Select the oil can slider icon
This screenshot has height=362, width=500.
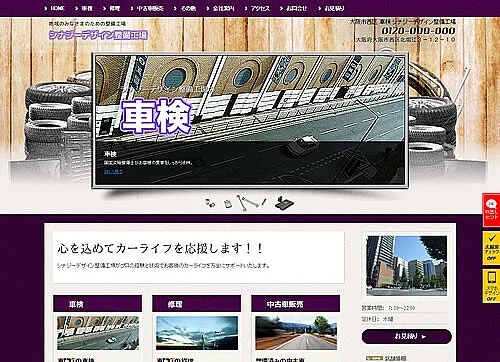[228, 204]
